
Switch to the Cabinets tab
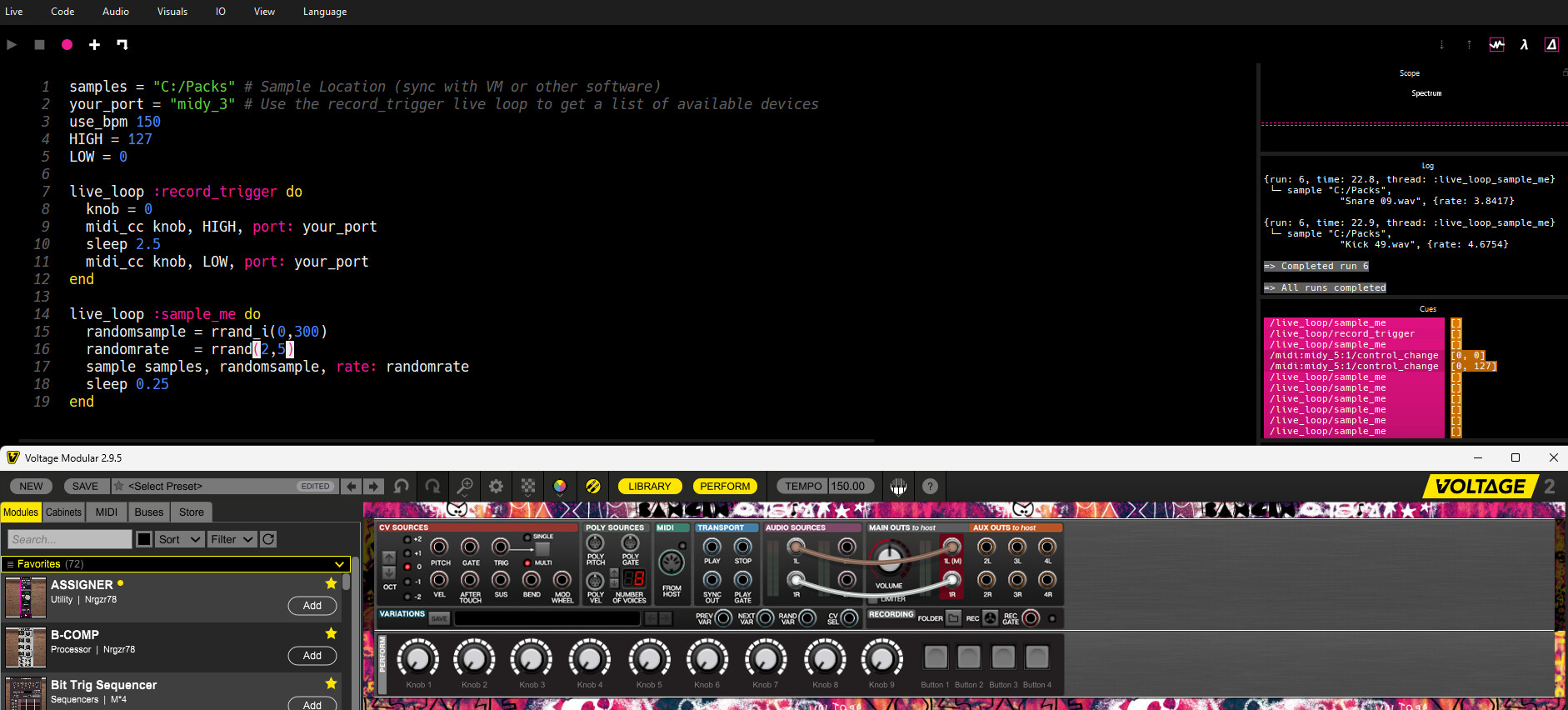tap(63, 512)
